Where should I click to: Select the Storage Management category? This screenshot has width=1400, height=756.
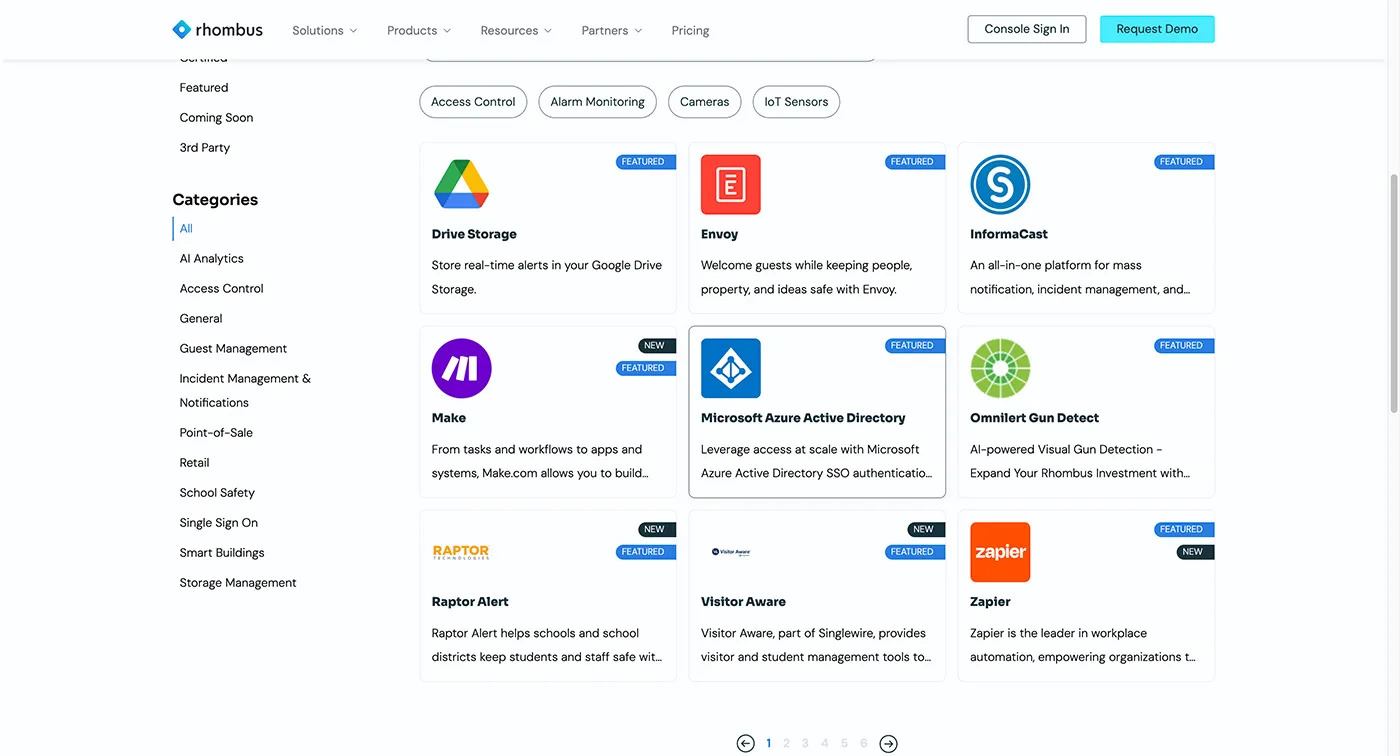tap(238, 583)
